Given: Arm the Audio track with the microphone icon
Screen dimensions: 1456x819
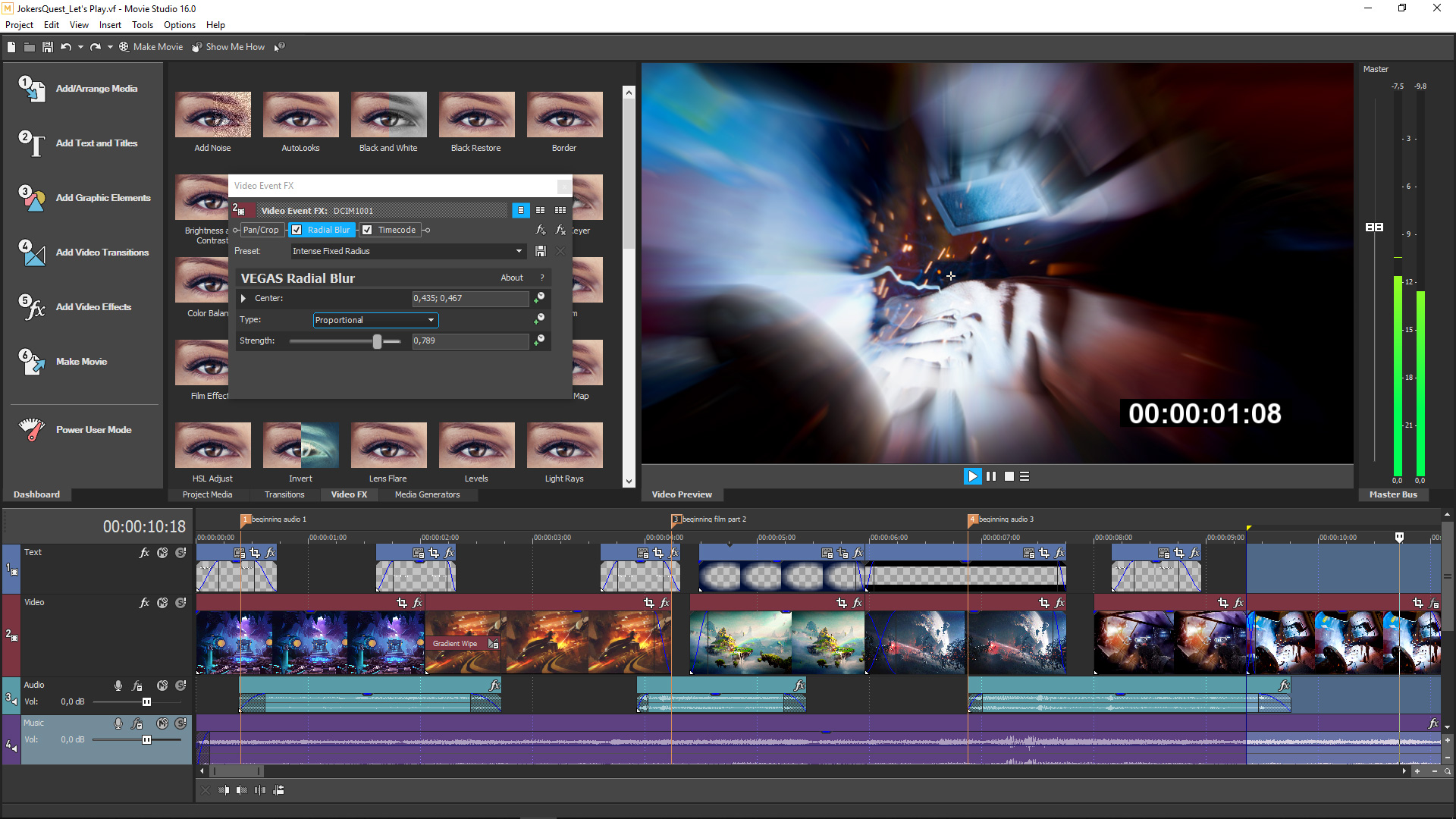Looking at the screenshot, I should 118,685.
